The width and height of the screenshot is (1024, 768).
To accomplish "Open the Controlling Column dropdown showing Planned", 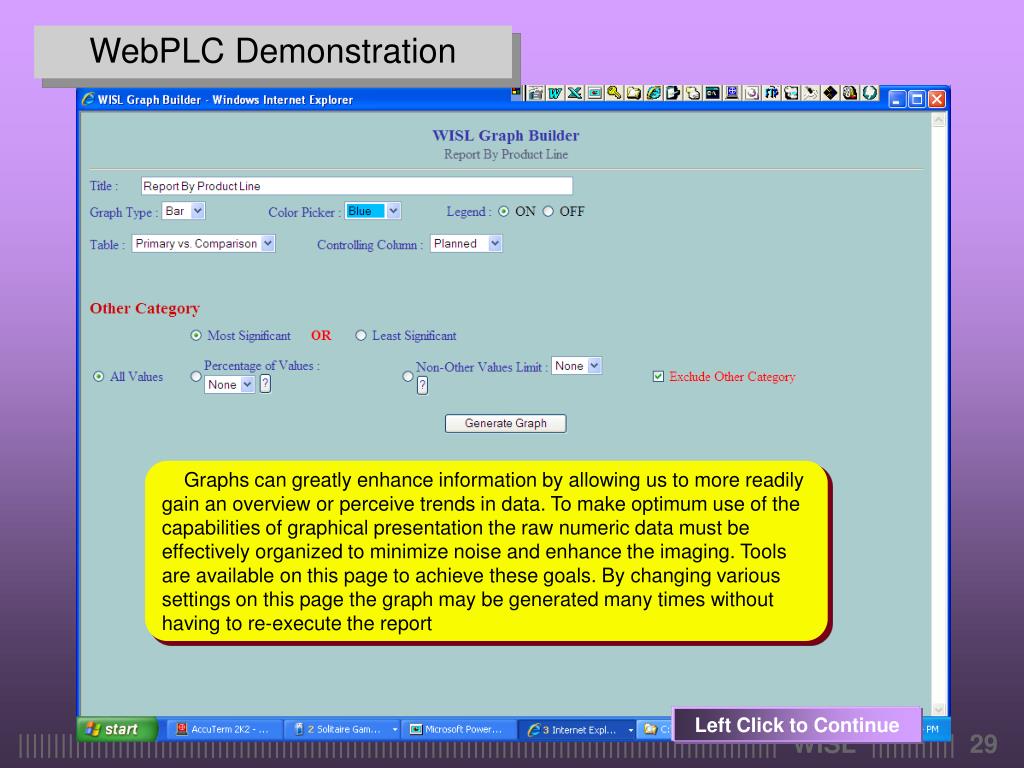I will click(466, 244).
